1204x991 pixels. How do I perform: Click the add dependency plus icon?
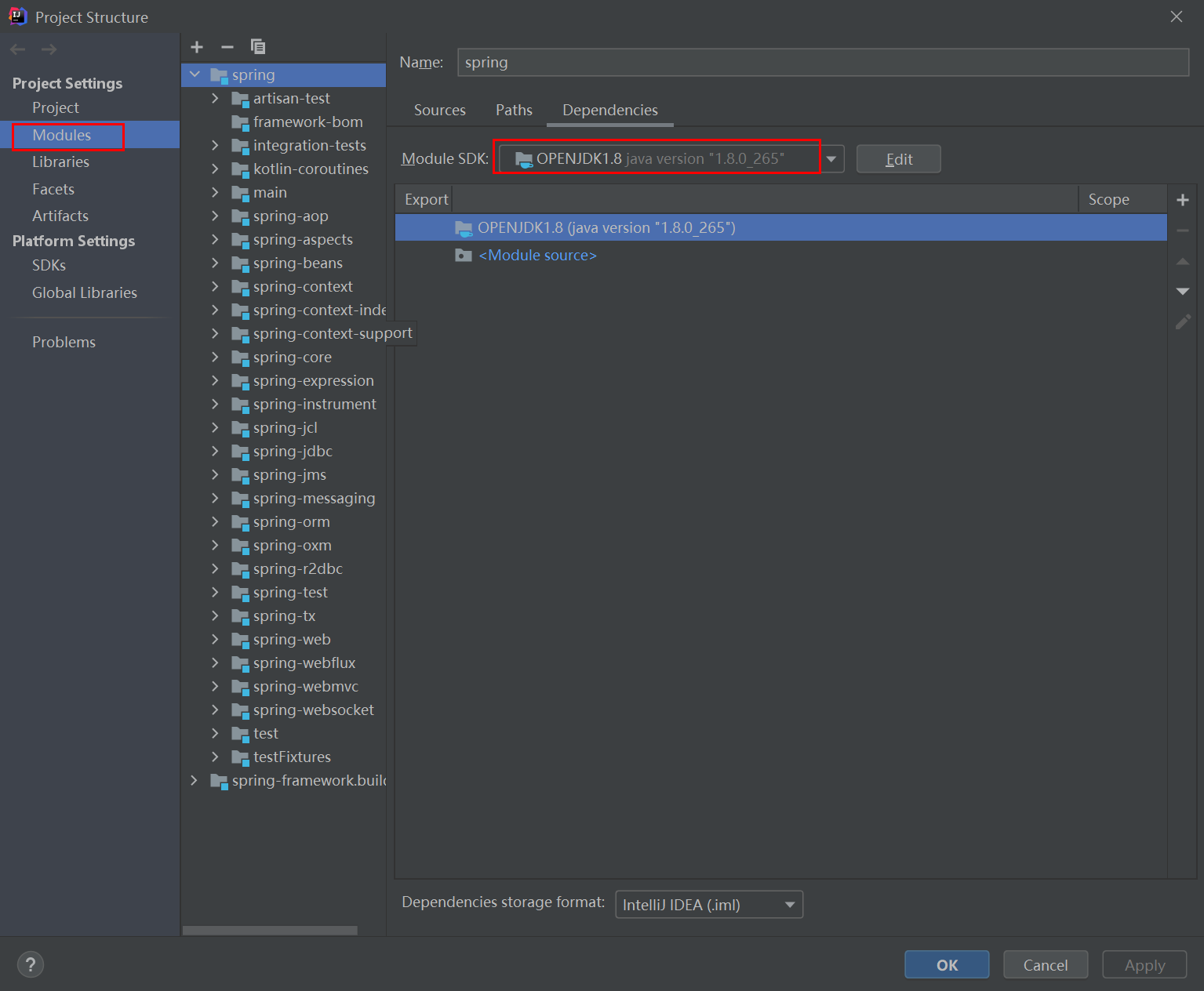click(x=1183, y=200)
